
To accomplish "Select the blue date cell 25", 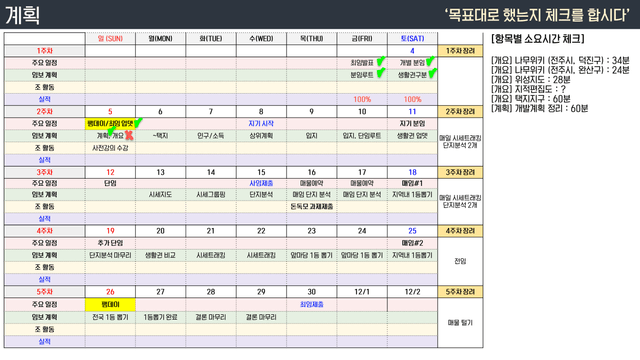I will click(412, 231).
